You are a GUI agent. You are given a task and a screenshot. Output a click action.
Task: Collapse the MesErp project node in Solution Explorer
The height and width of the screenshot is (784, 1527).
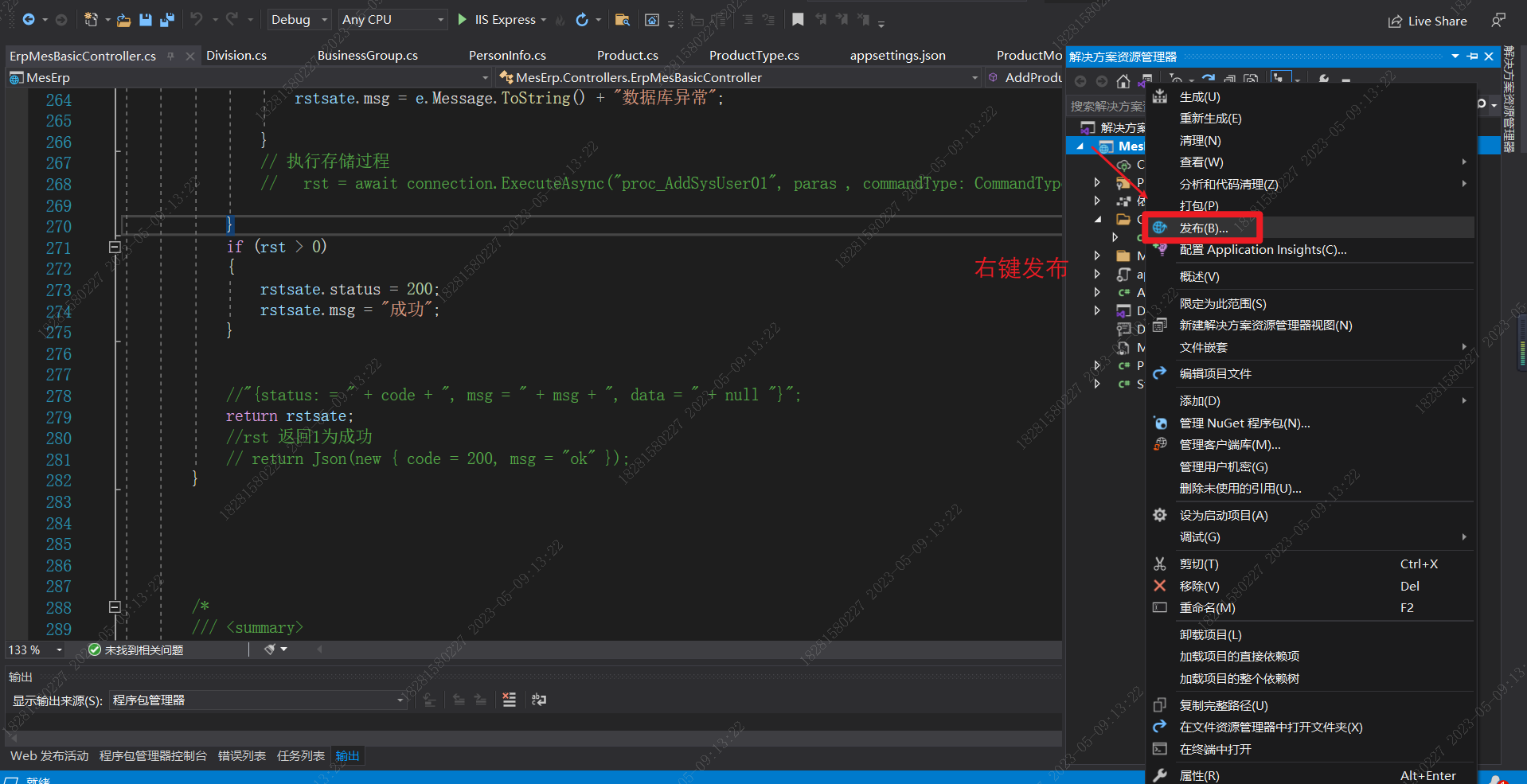pyautogui.click(x=1080, y=146)
